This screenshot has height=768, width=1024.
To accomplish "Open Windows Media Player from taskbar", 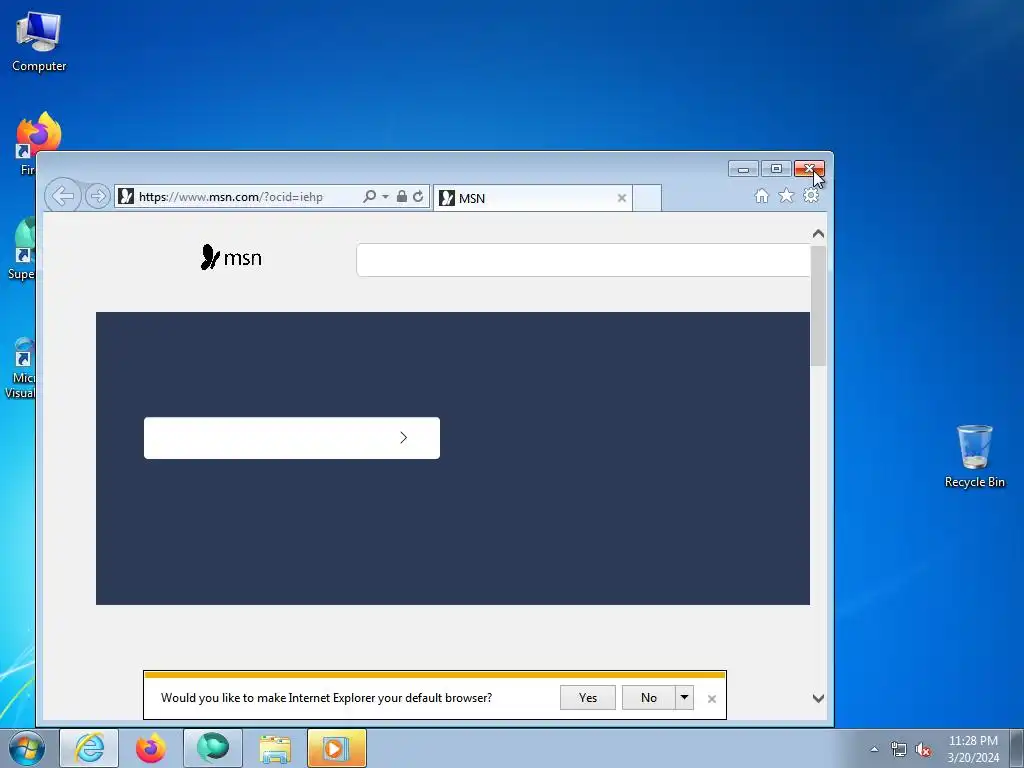I will (337, 748).
